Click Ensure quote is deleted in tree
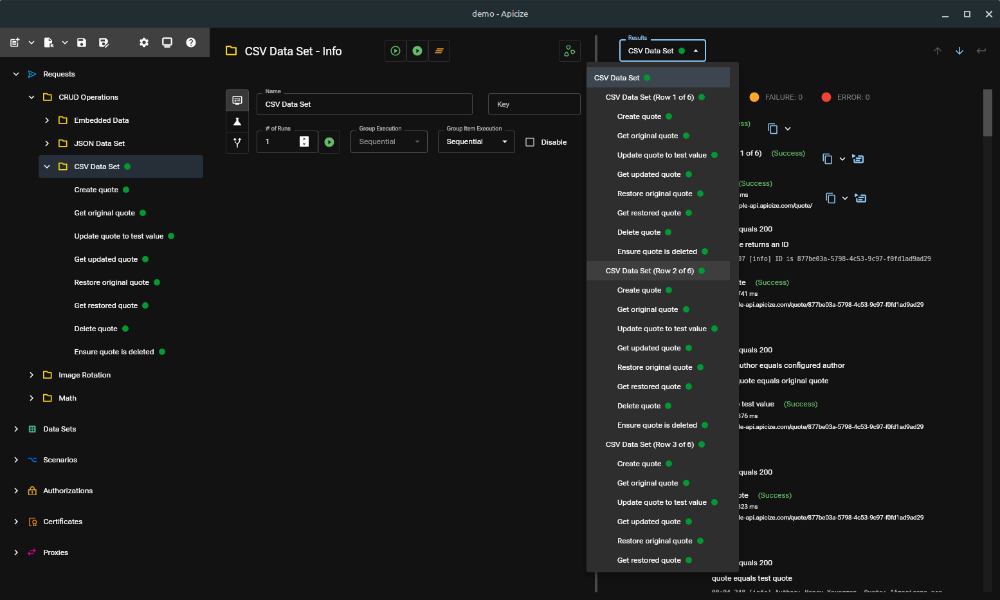Viewport: 1000px width, 600px height. coord(114,352)
